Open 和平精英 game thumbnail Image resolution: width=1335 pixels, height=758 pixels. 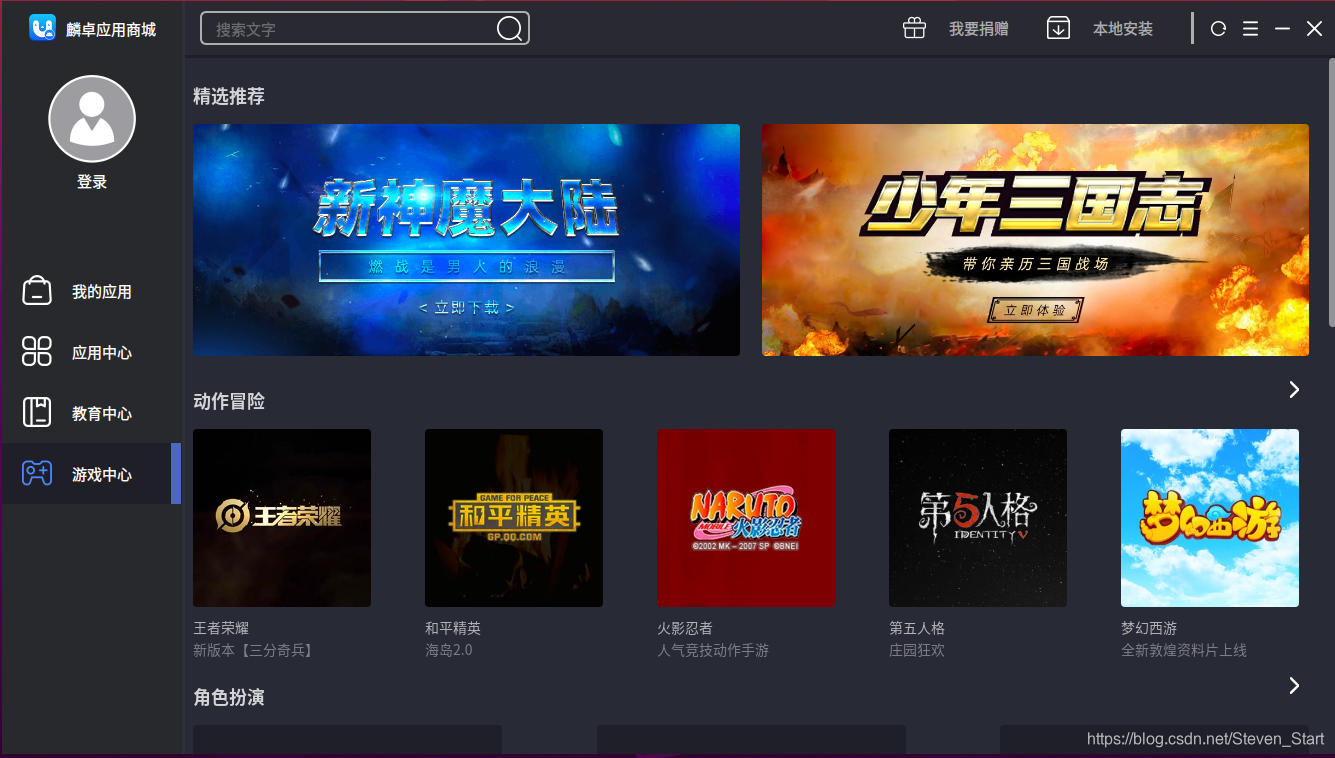coord(514,518)
